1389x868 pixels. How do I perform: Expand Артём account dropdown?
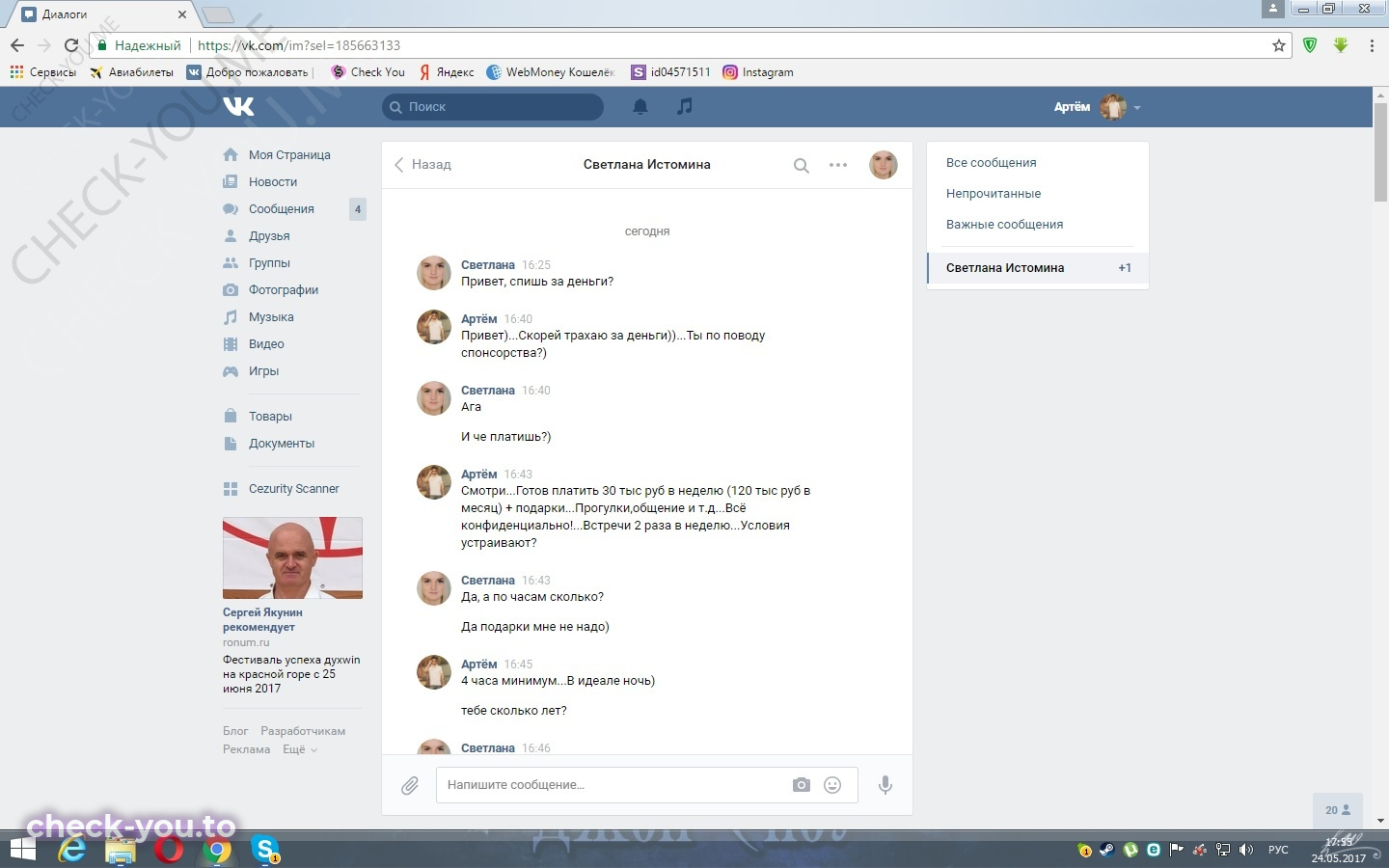point(1097,107)
